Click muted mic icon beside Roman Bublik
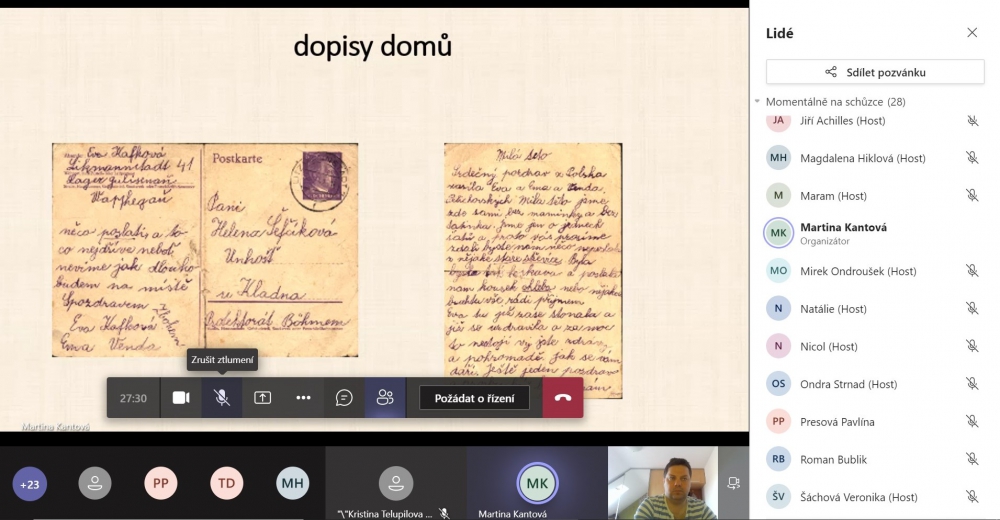Screen dimensions: 1000x520 point(973,459)
